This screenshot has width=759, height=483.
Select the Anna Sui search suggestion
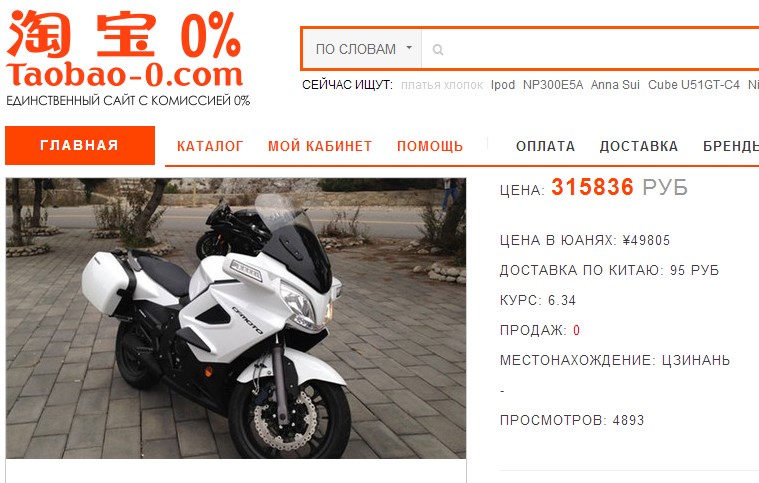(x=615, y=85)
